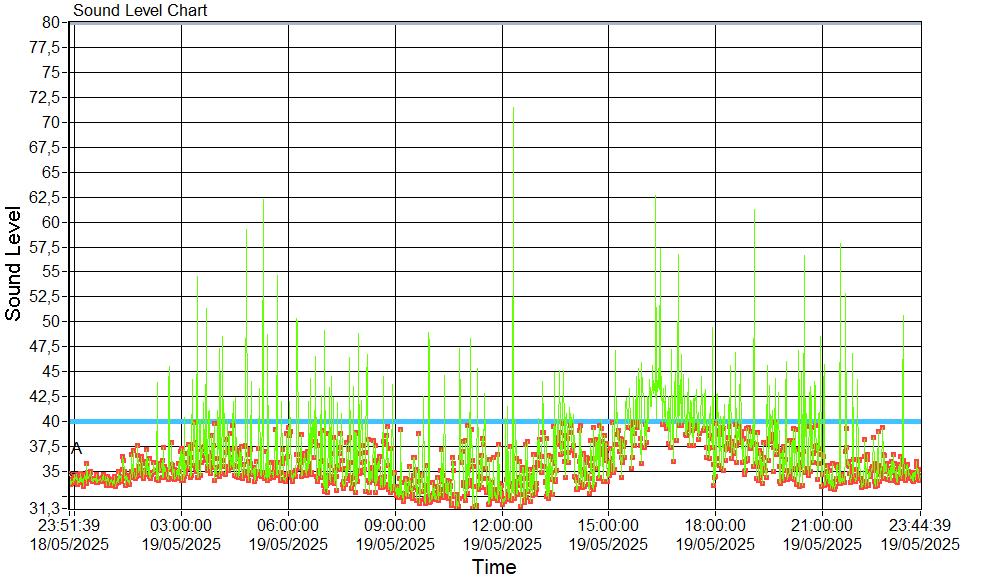Click the 18/05/2025 date label
990x588 pixels.
(x=69, y=544)
